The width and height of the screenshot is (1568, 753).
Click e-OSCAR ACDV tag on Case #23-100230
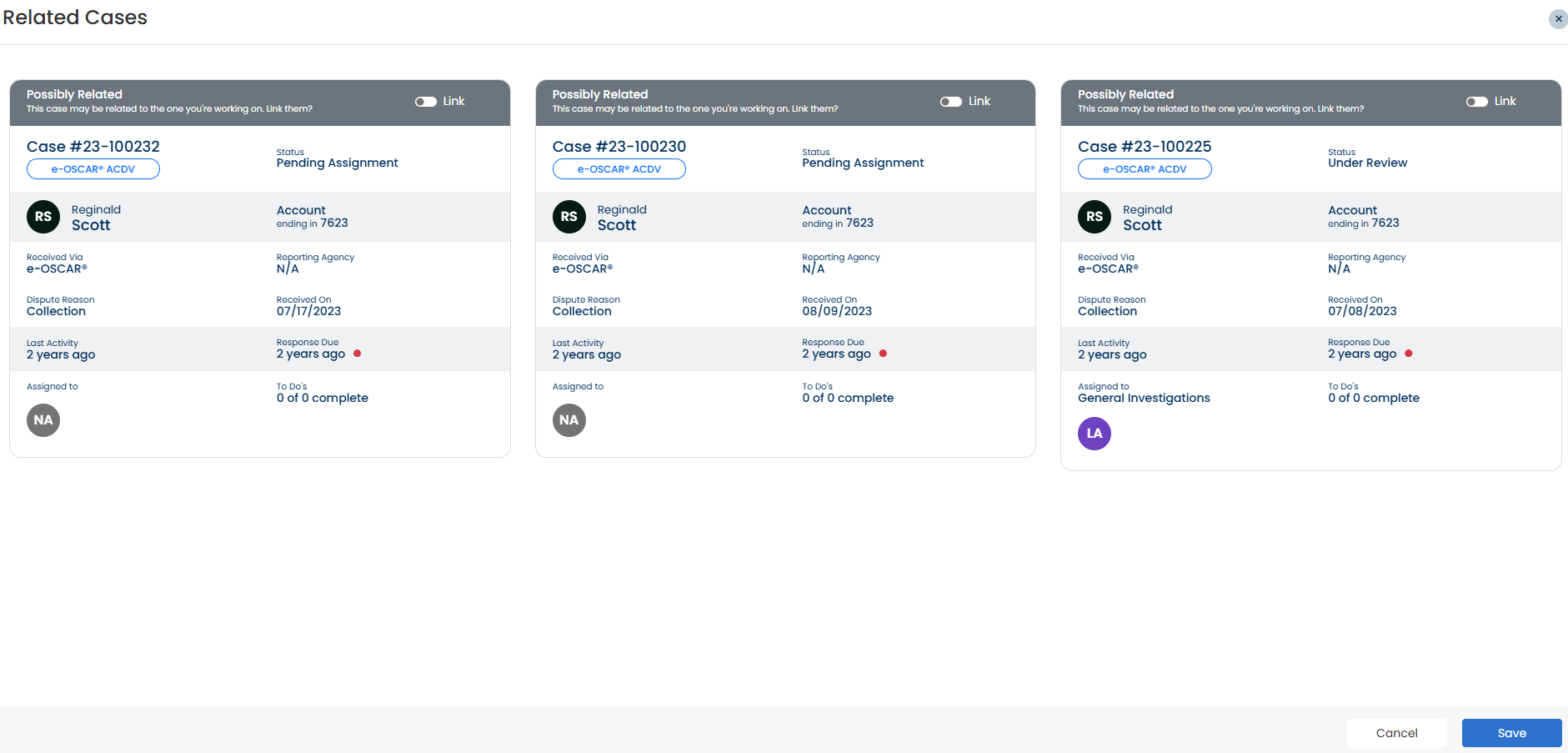619,169
